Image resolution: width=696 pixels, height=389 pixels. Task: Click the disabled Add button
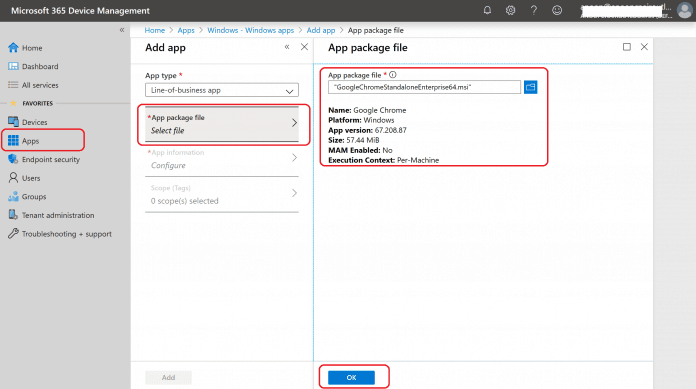(x=168, y=377)
